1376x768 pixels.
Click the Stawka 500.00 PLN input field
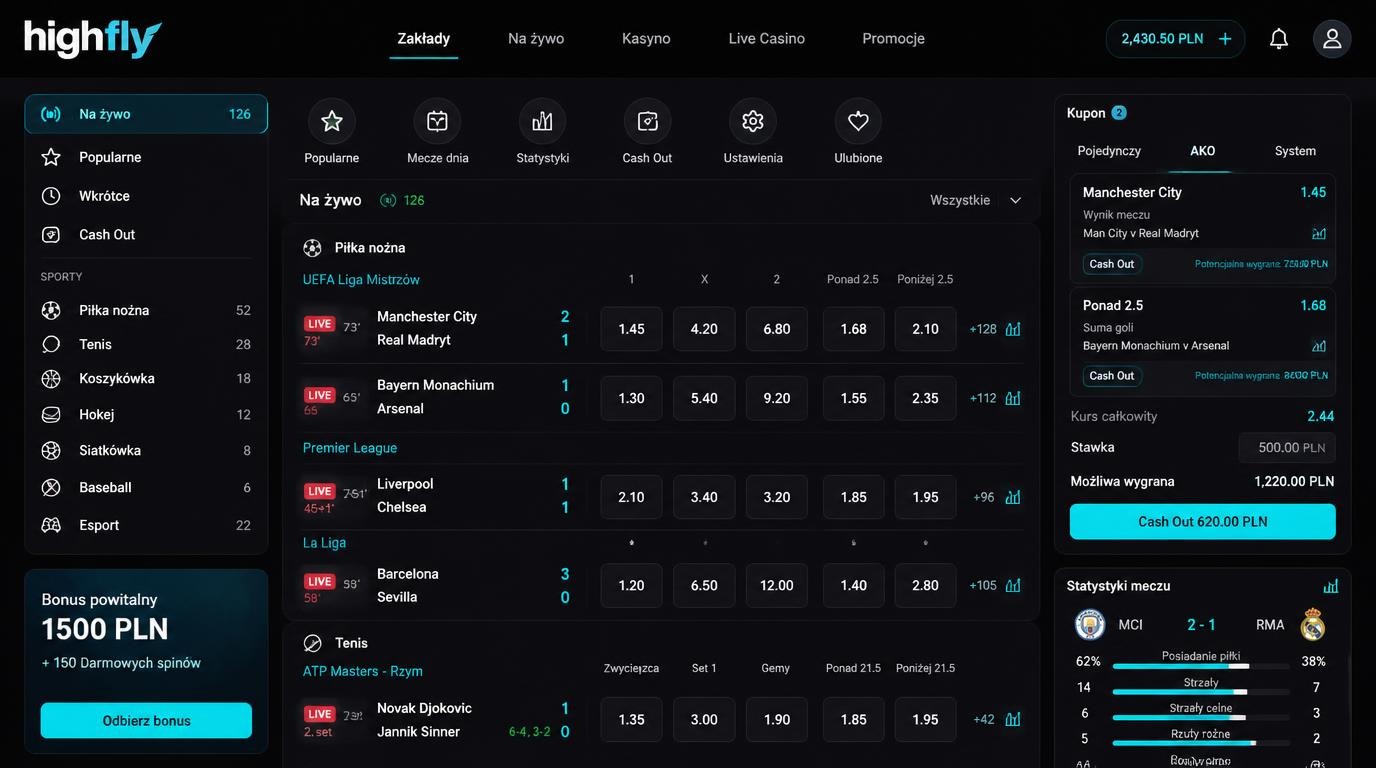pos(1287,448)
